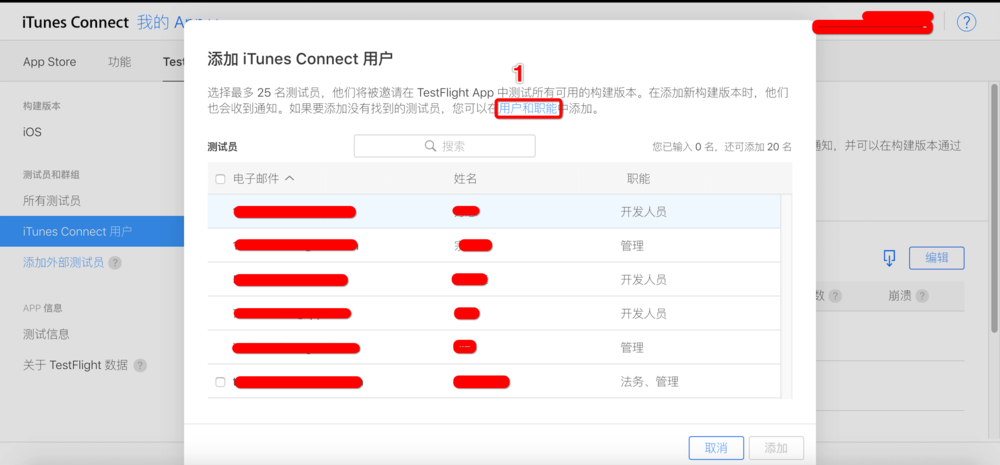The image size is (1000, 465).
Task: Click the dialog table vertical scrollbar
Action: [786, 297]
